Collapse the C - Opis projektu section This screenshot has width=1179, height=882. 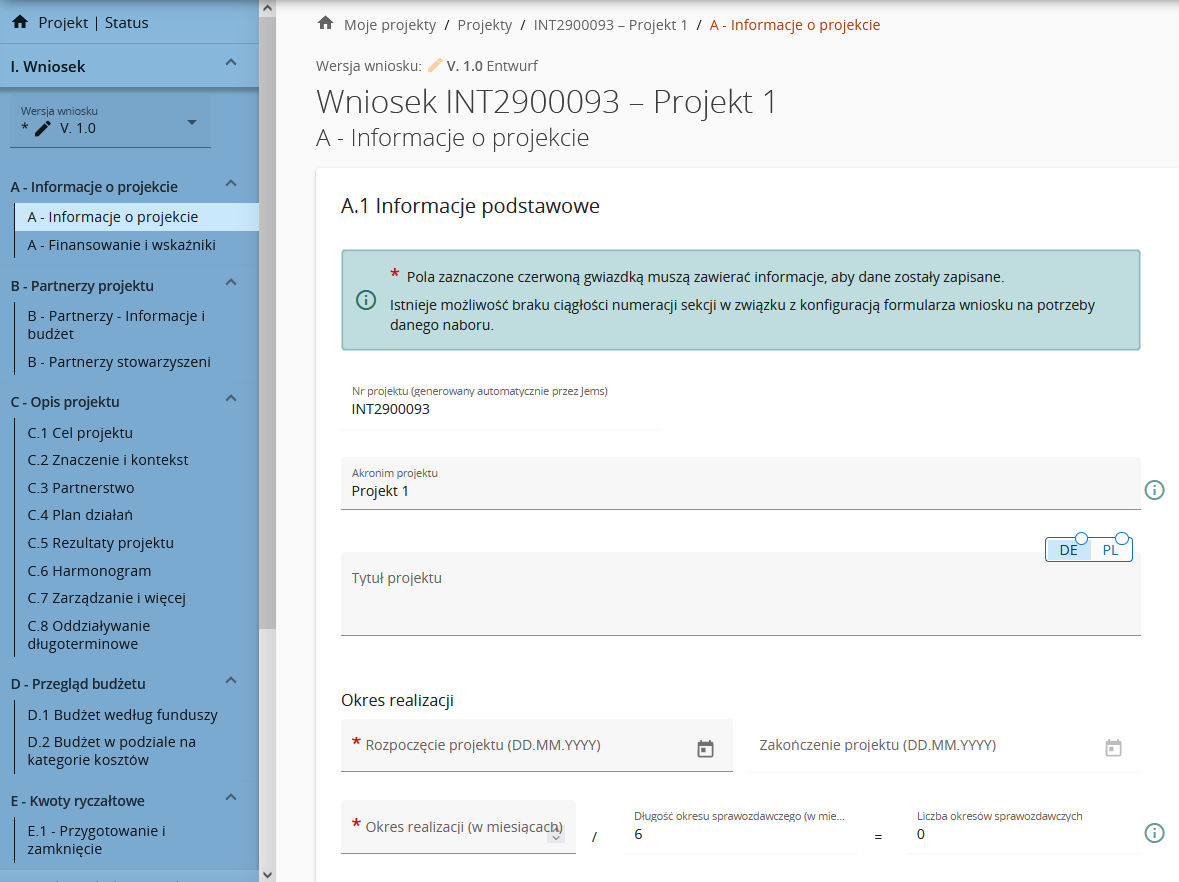click(231, 399)
